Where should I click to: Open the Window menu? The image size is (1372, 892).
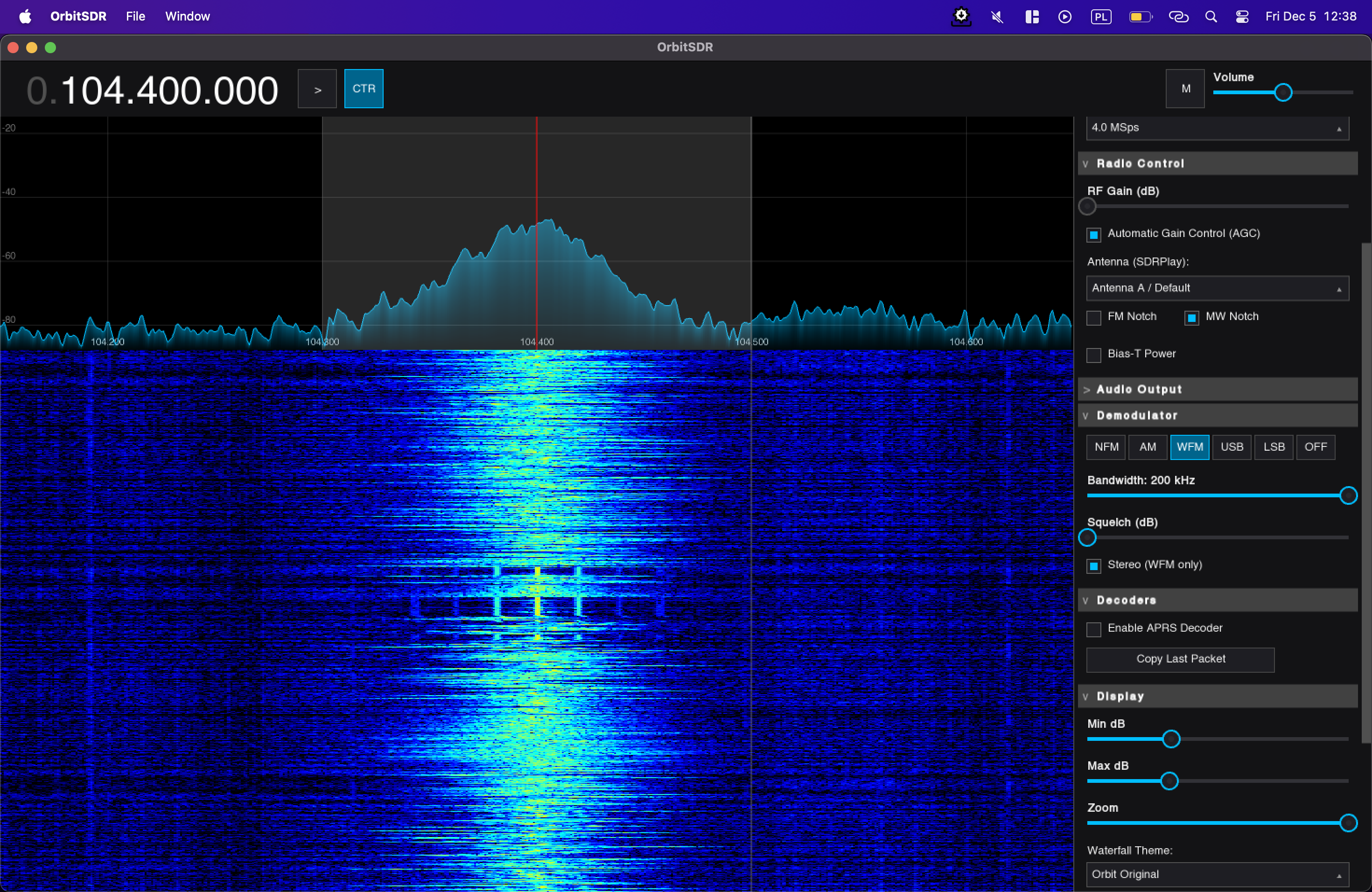[x=187, y=17]
